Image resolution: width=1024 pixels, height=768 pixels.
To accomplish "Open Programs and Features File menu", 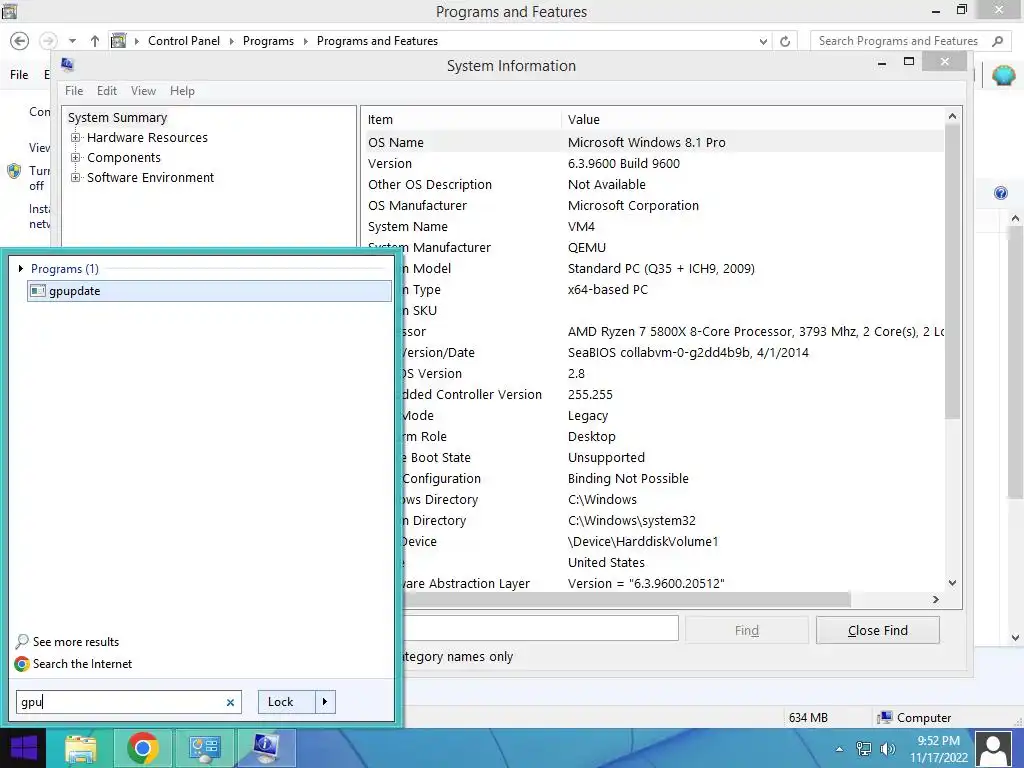I will point(19,74).
